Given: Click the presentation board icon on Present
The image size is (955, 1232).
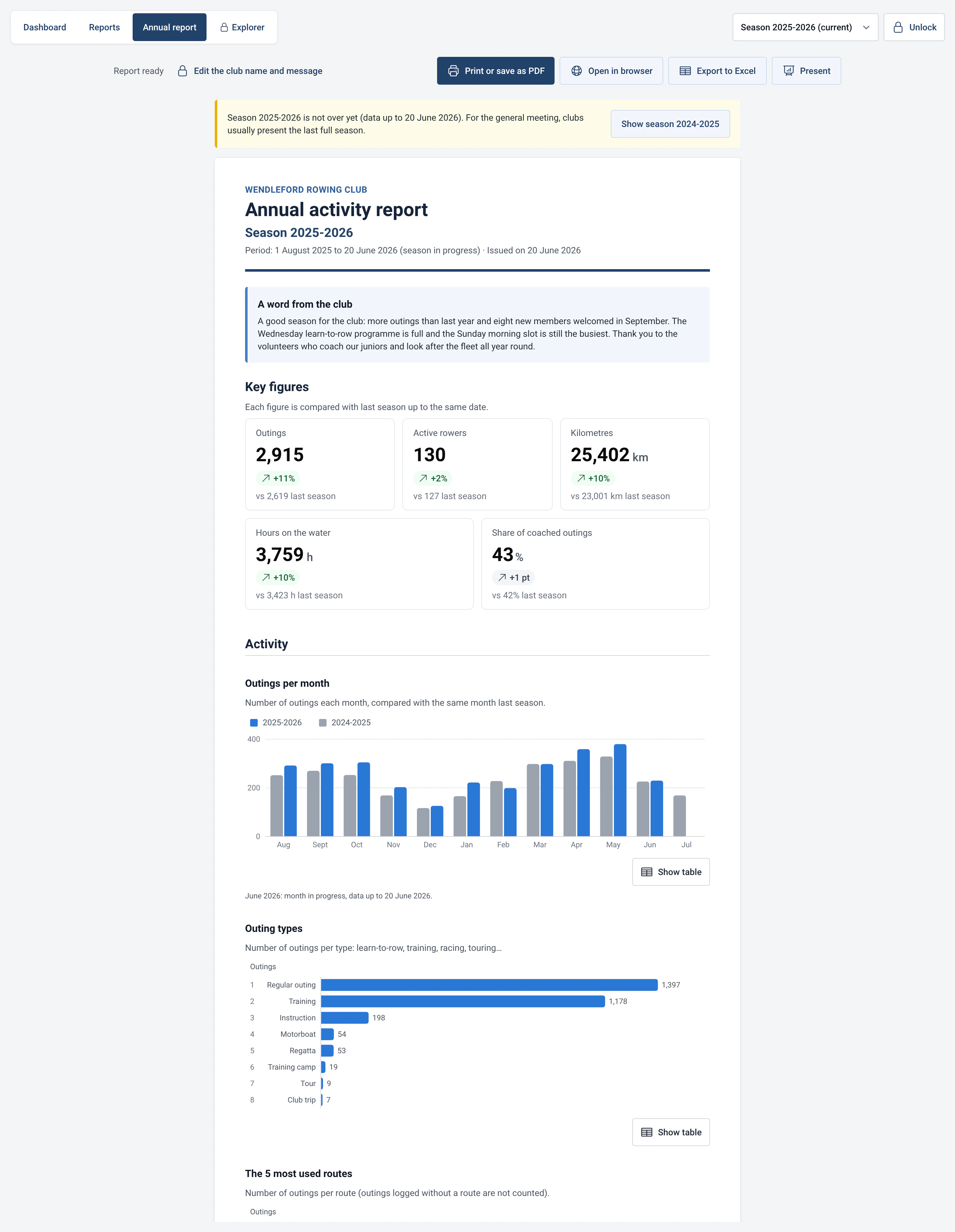Looking at the screenshot, I should [789, 71].
